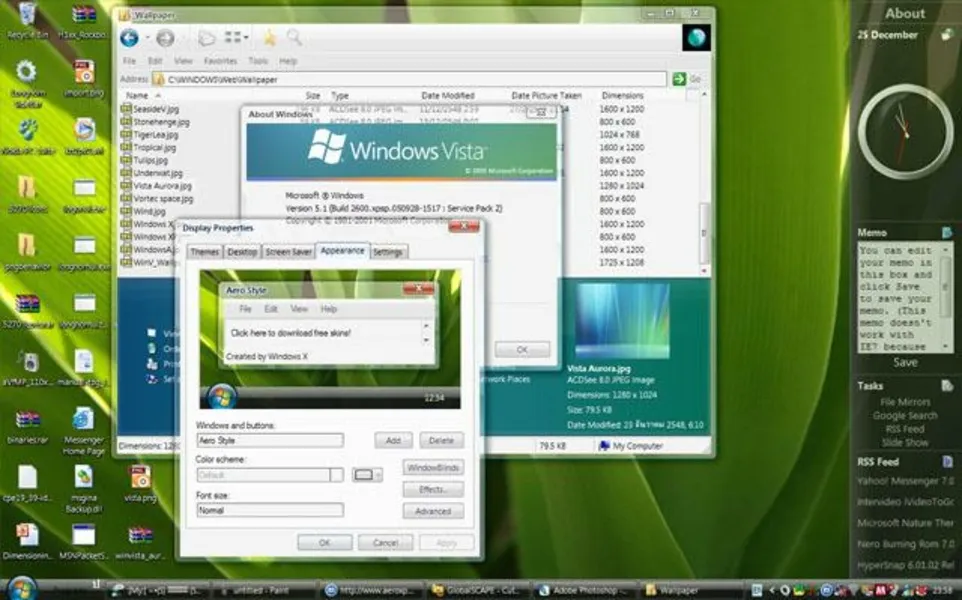Open the Edit menu in Wallpaper window
Image resolution: width=962 pixels, height=600 pixels.
click(155, 61)
